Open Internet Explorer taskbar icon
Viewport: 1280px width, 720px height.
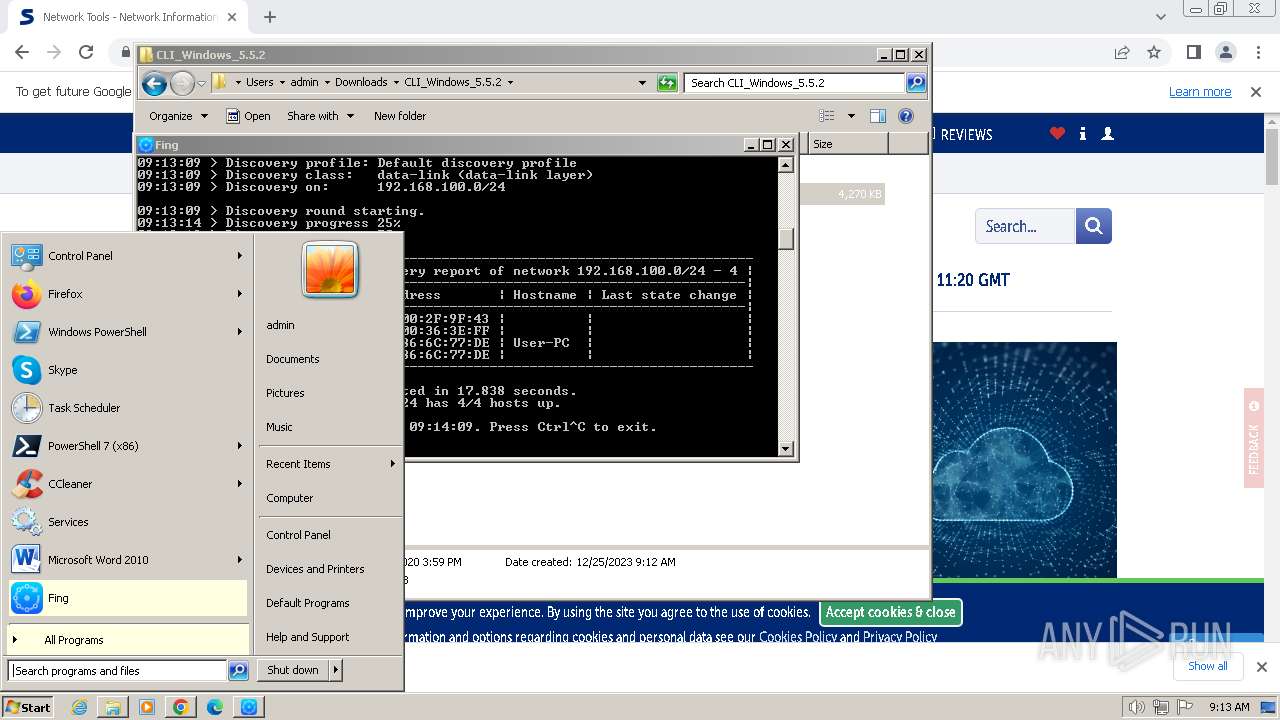pyautogui.click(x=80, y=707)
